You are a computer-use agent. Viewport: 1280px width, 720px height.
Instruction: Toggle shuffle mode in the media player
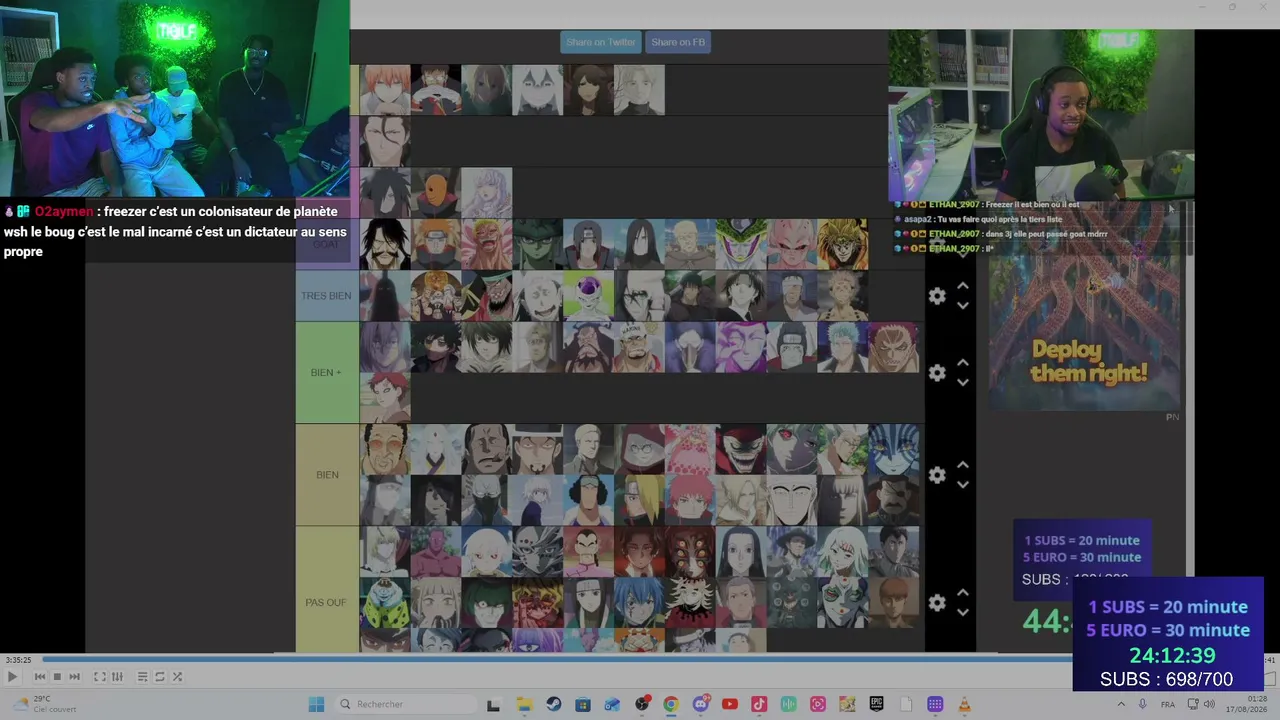177,677
